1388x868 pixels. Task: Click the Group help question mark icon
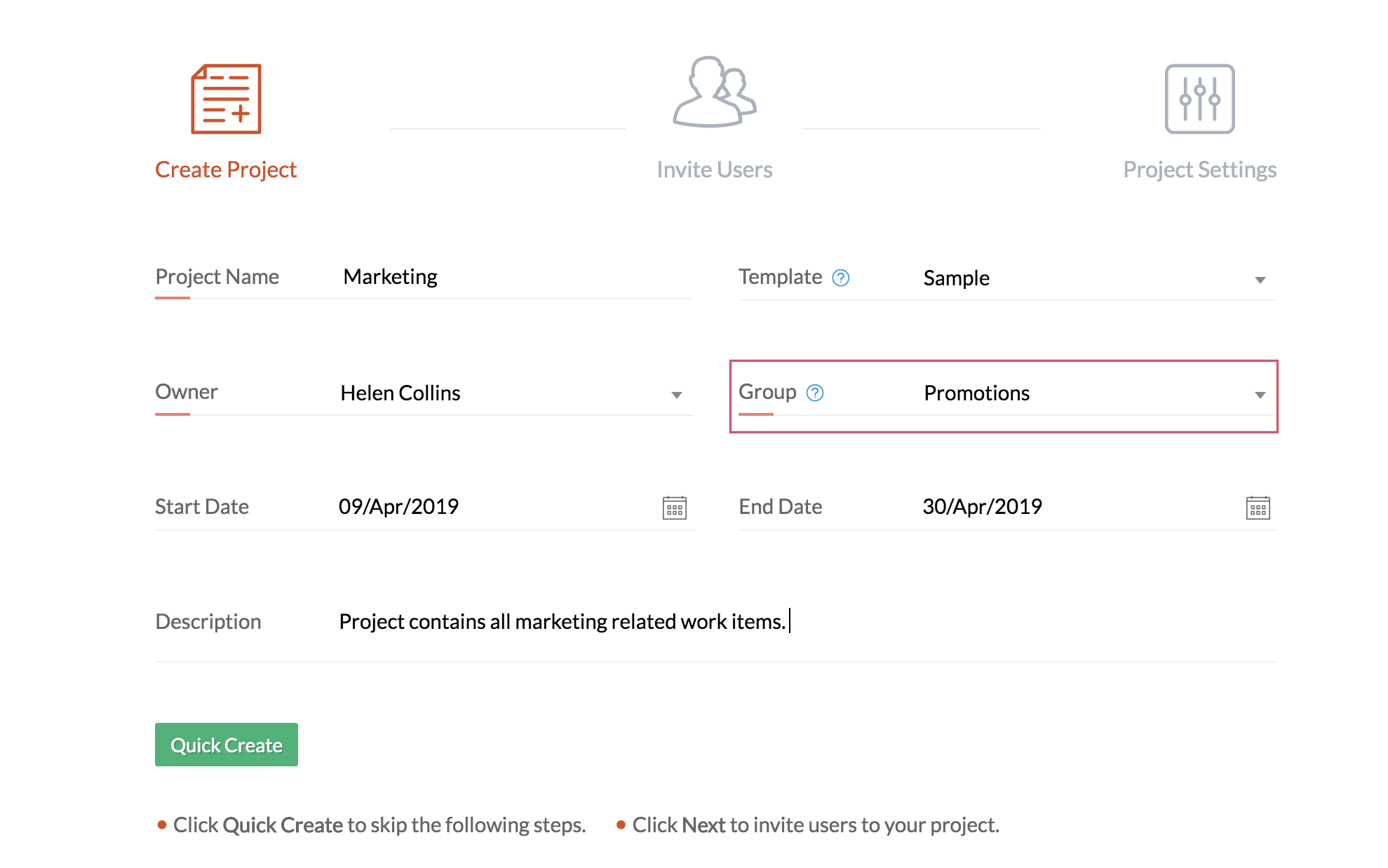click(x=815, y=393)
